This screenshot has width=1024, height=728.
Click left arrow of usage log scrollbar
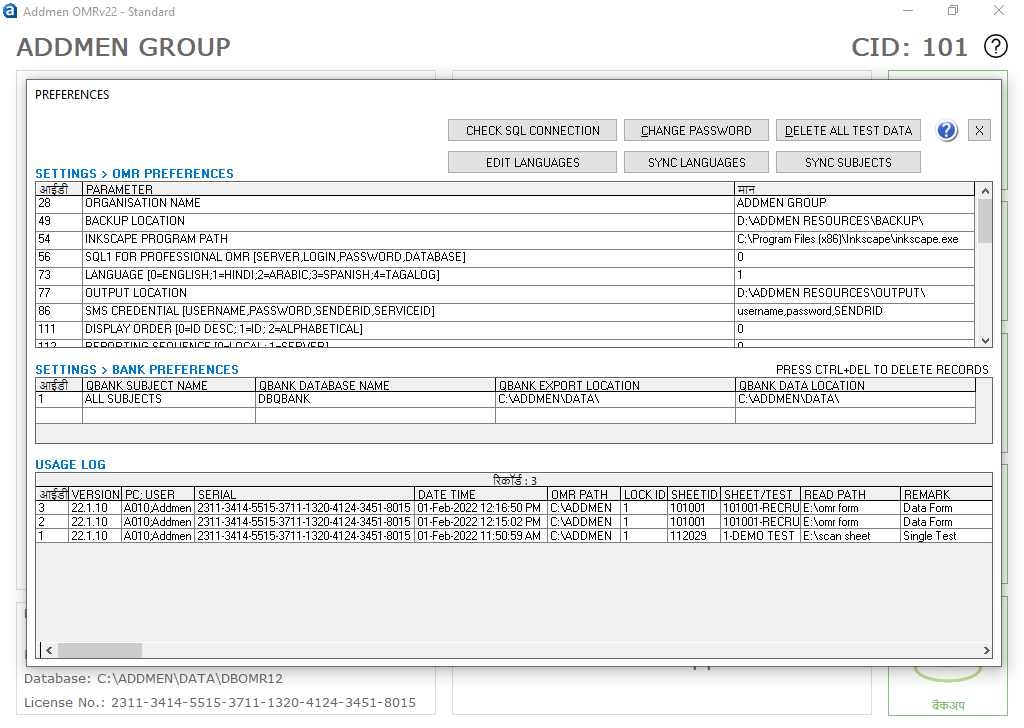point(49,650)
